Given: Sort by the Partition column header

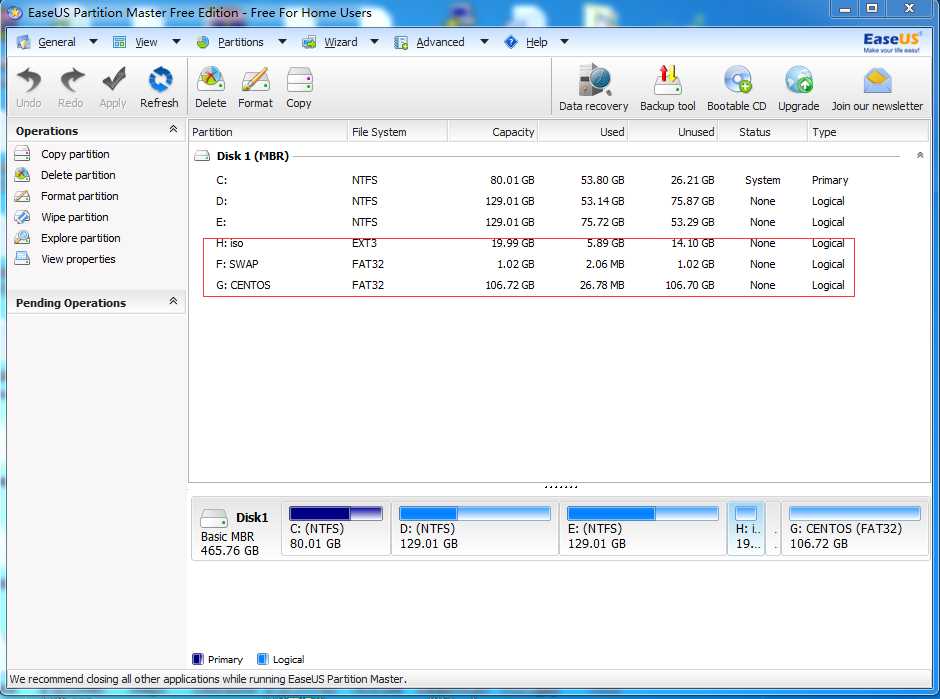Looking at the screenshot, I should click(268, 132).
